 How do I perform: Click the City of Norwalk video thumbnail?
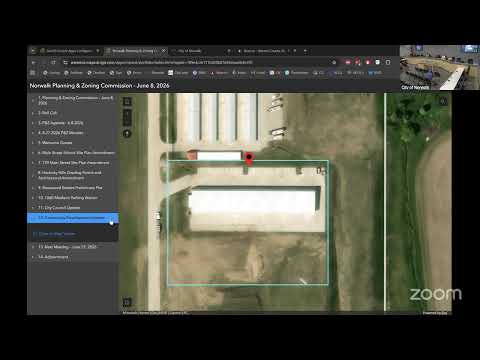(440, 68)
